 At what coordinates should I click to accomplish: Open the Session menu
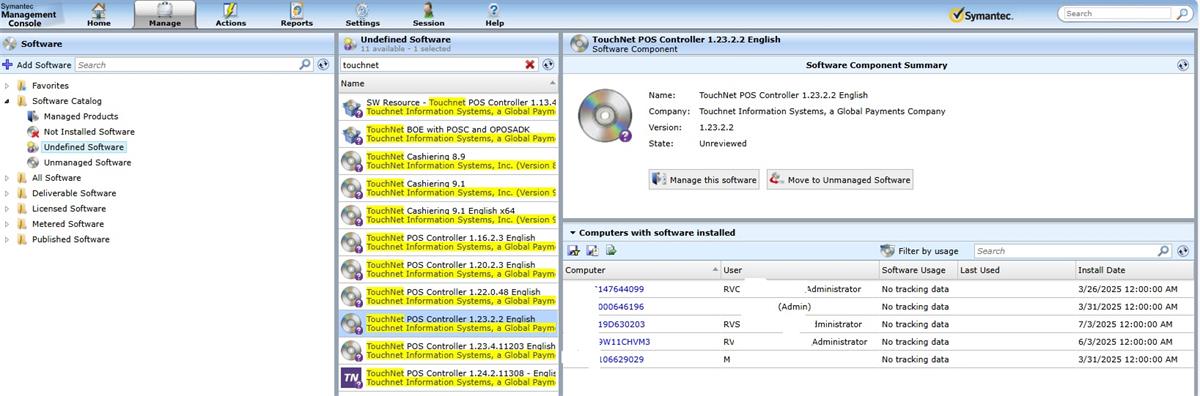428,14
